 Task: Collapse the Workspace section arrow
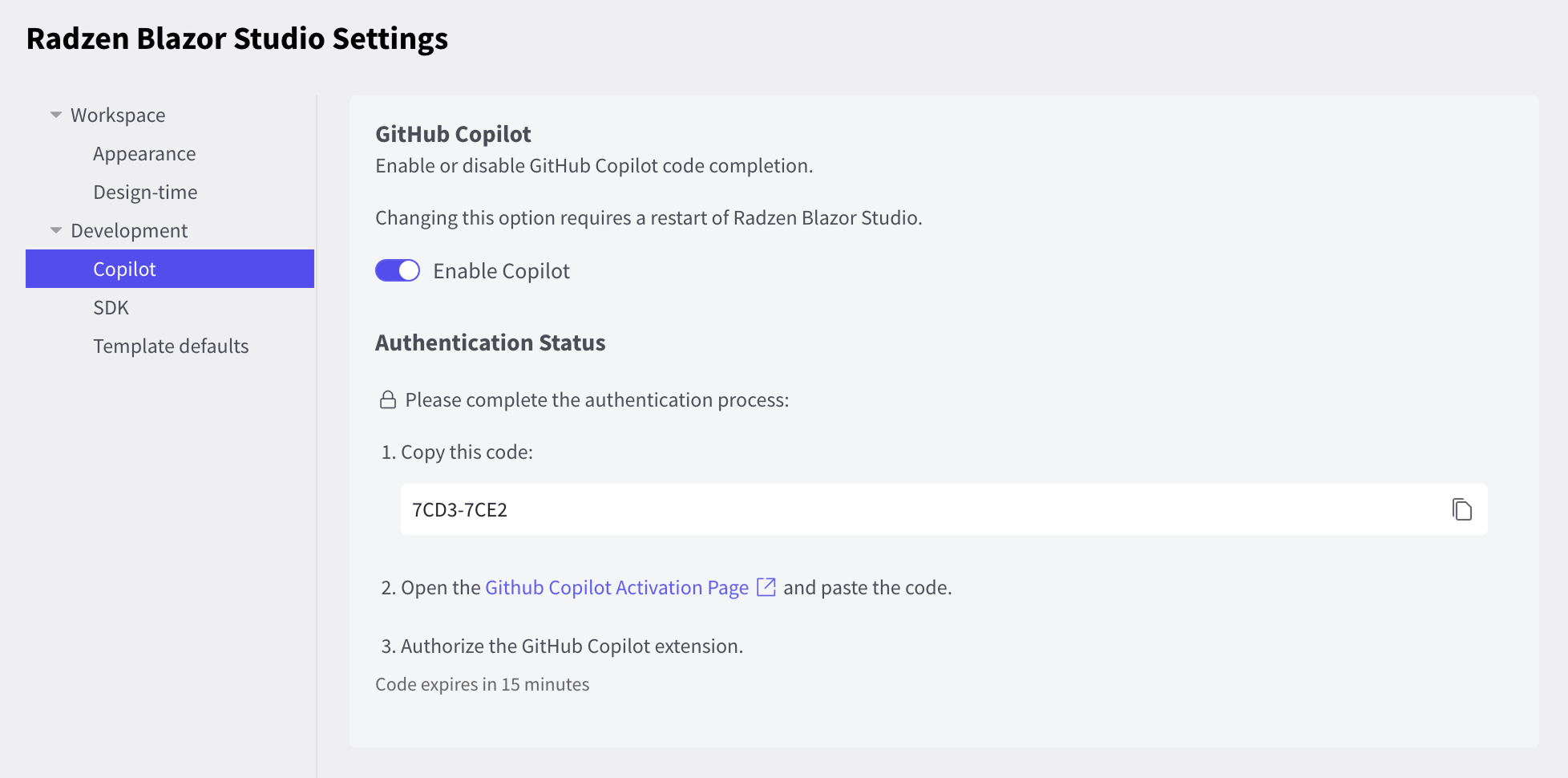[x=56, y=115]
